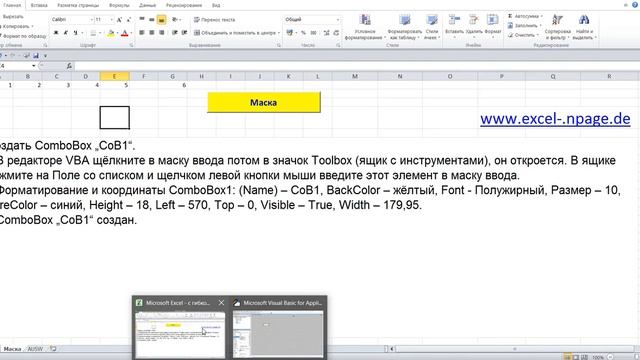Switch to the Формулы tab
Screen dimensions: 640x360
pos(119,5)
